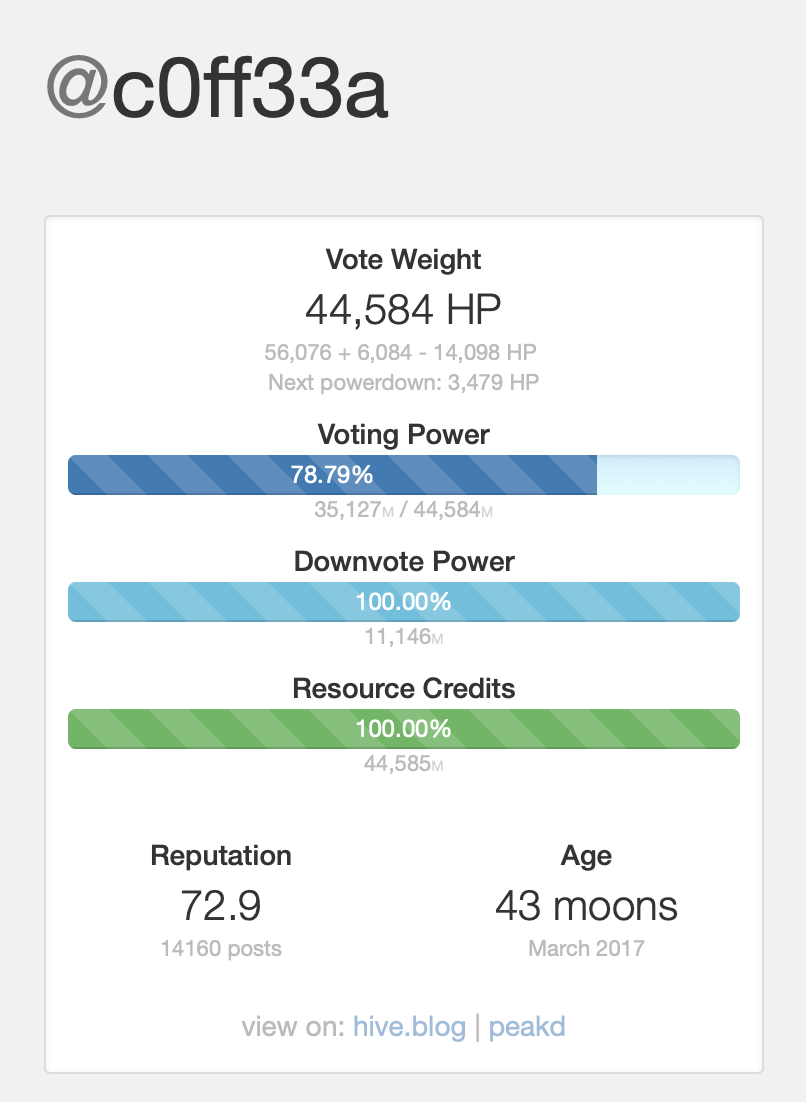Click the Next powerdown 3,479 HP text
The height and width of the screenshot is (1102, 806).
pyautogui.click(x=403, y=382)
